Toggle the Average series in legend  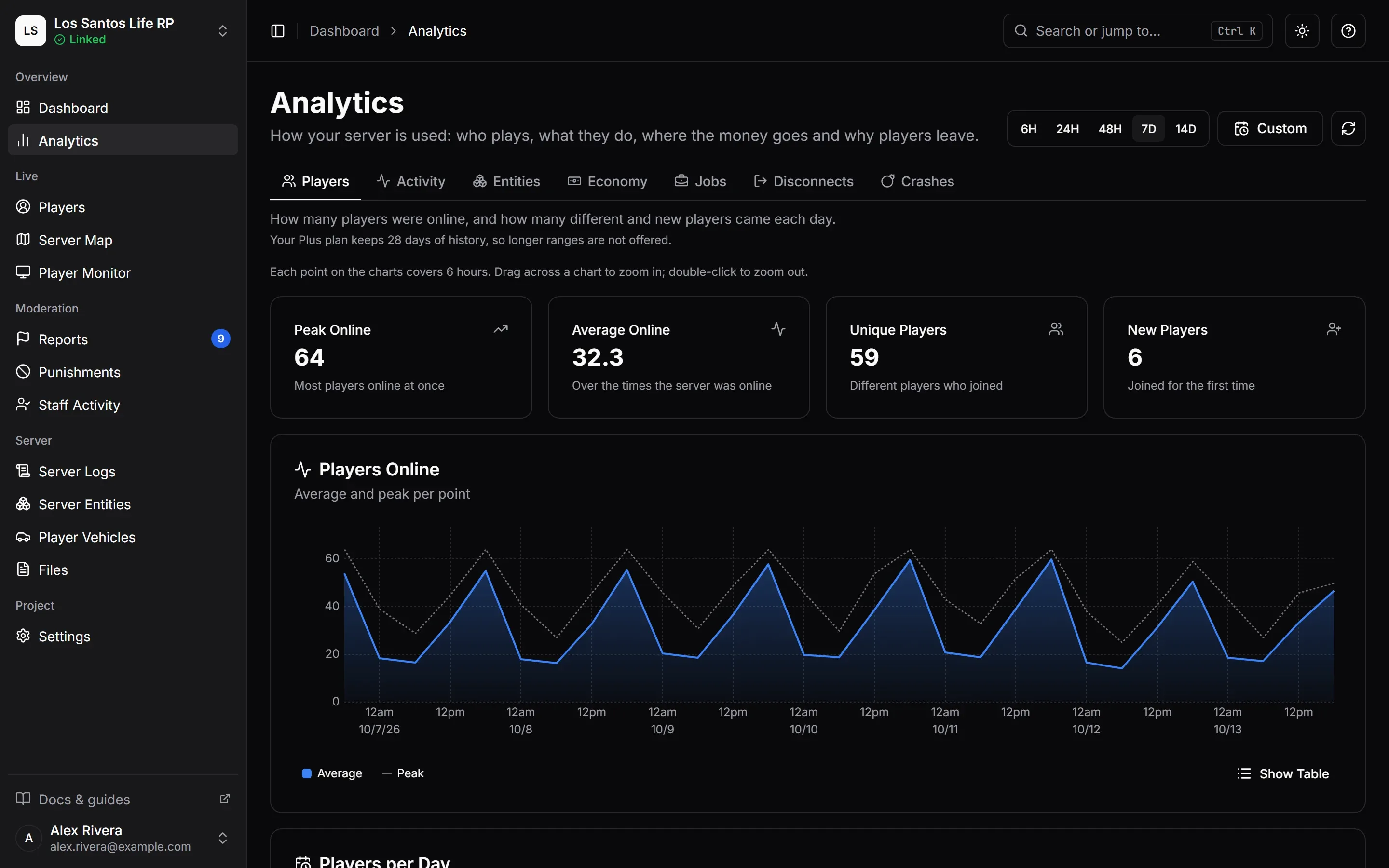pos(332,773)
